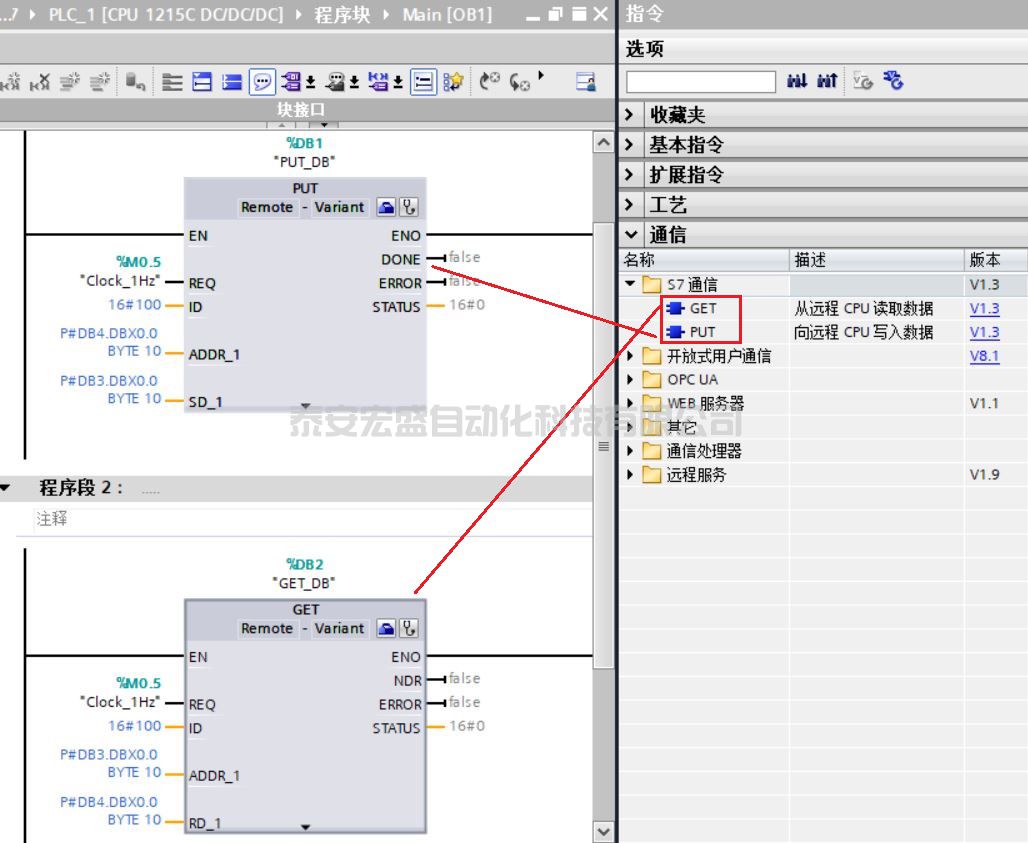This screenshot has width=1028, height=843.
Task: Click the editor's vertical scrollbar down arrow
Action: (x=603, y=831)
